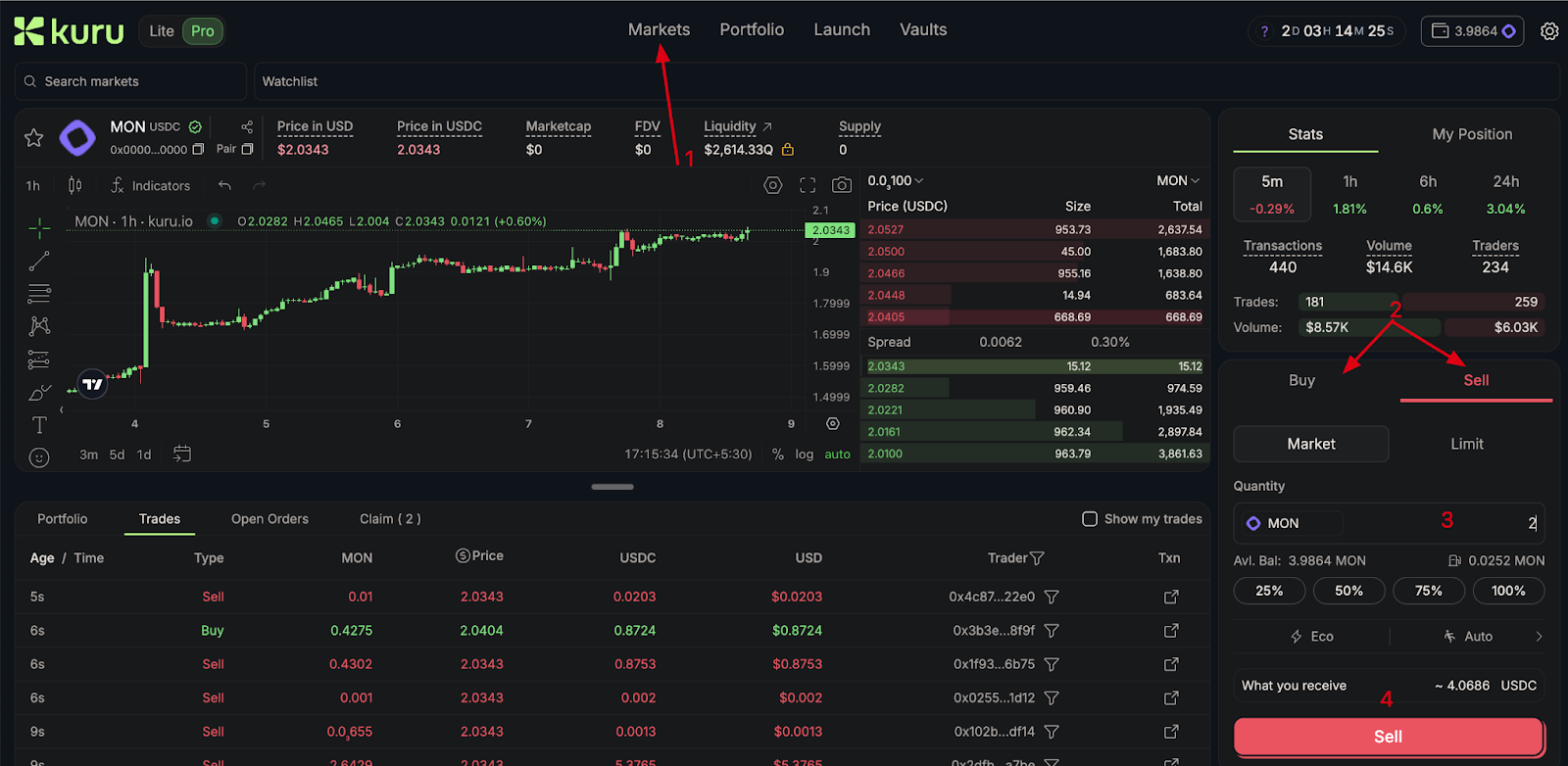Open the chart settings gear icon
Screen dimensions: 1568x766
(773, 185)
